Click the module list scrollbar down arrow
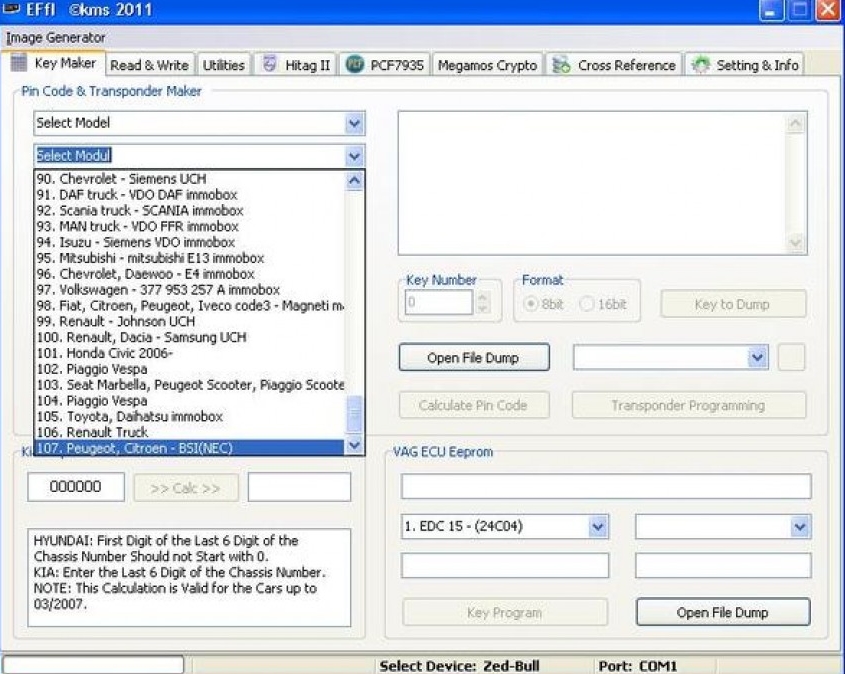This screenshot has width=845, height=674. pyautogui.click(x=354, y=445)
